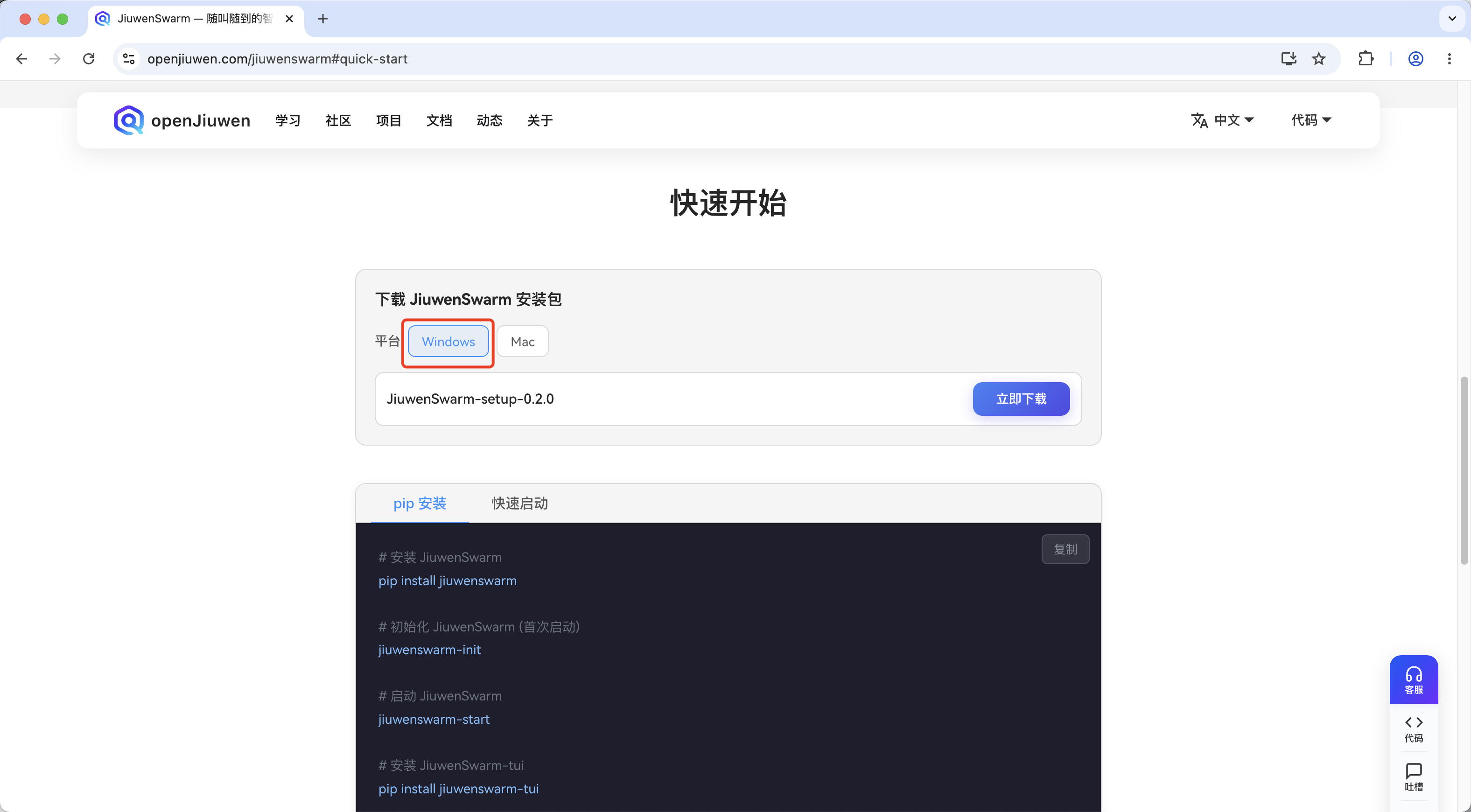Viewport: 1471px width, 812px height.
Task: Open the 文档 nav menu
Action: [439, 120]
